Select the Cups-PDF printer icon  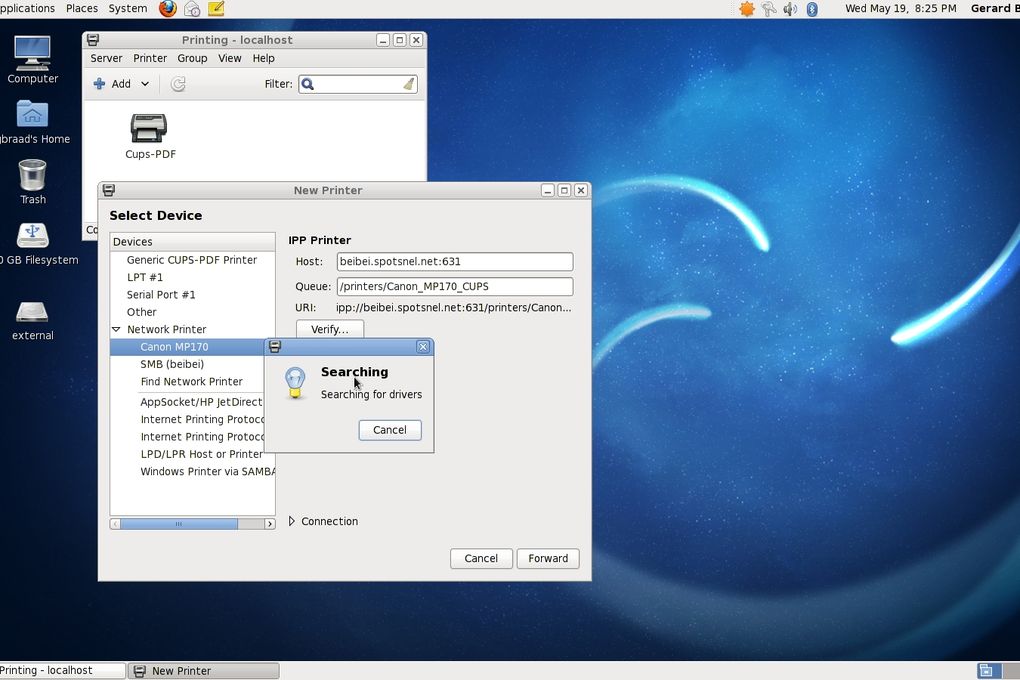(x=150, y=135)
